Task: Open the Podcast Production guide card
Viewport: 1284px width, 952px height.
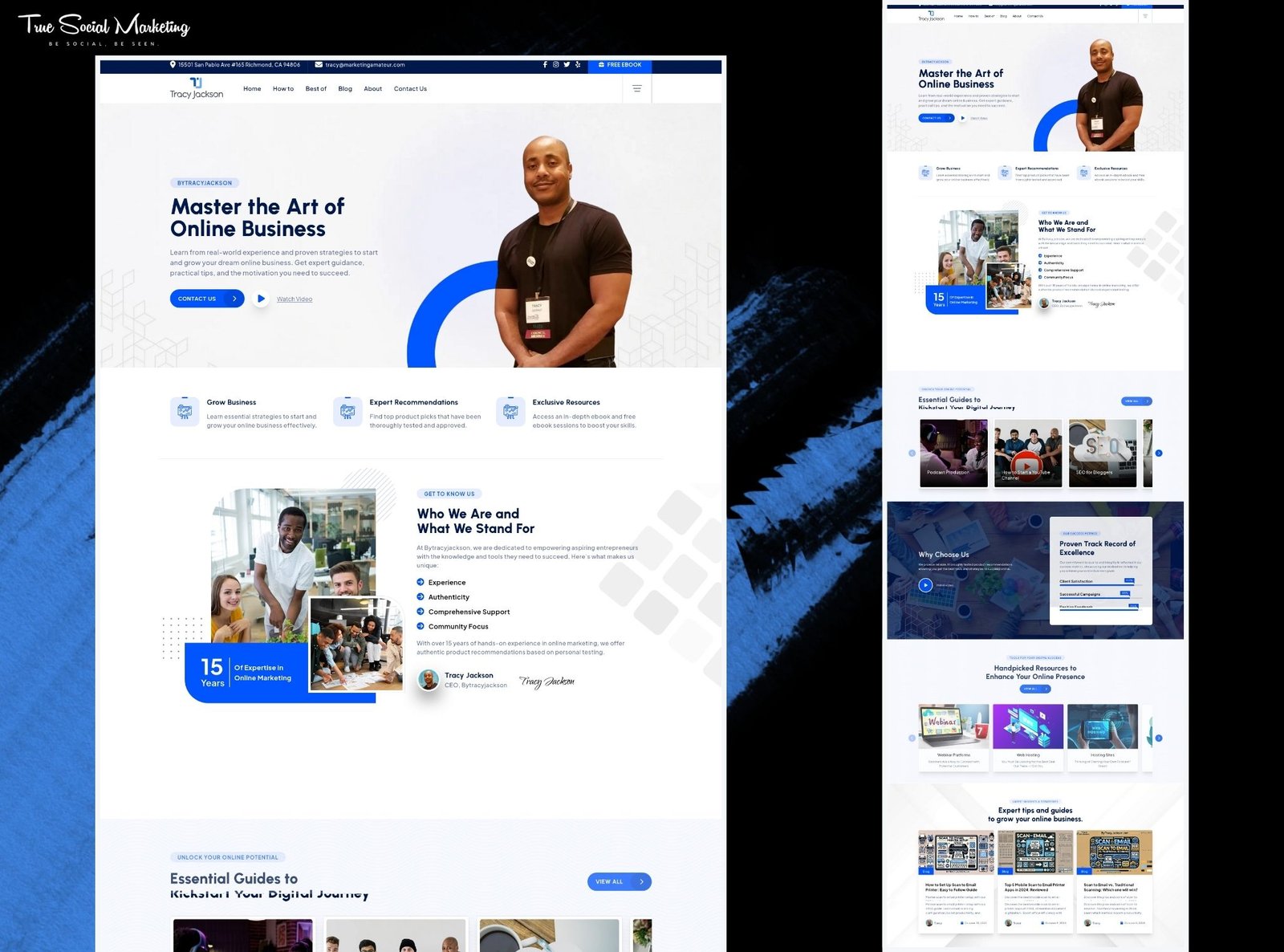Action: tap(953, 454)
